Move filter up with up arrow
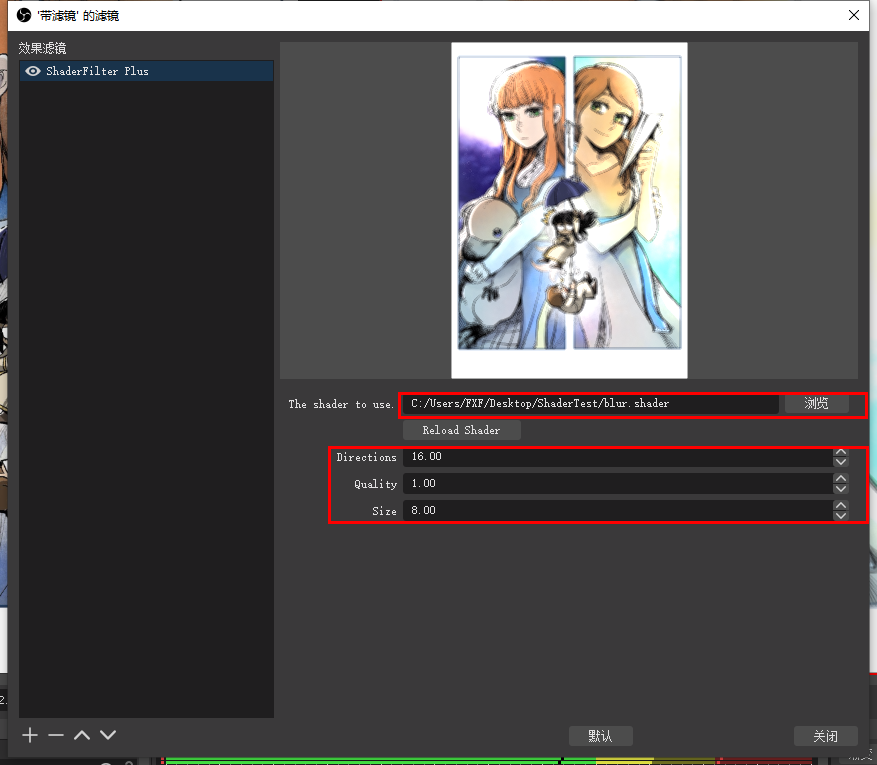 (x=82, y=735)
